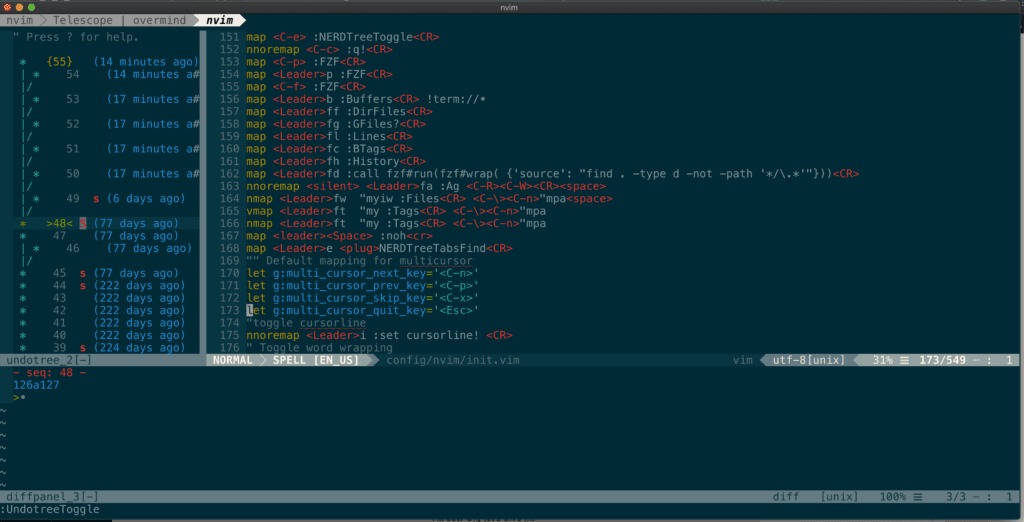1024x522 pixels.
Task: Click the line number 165 in gutter
Action: point(229,211)
